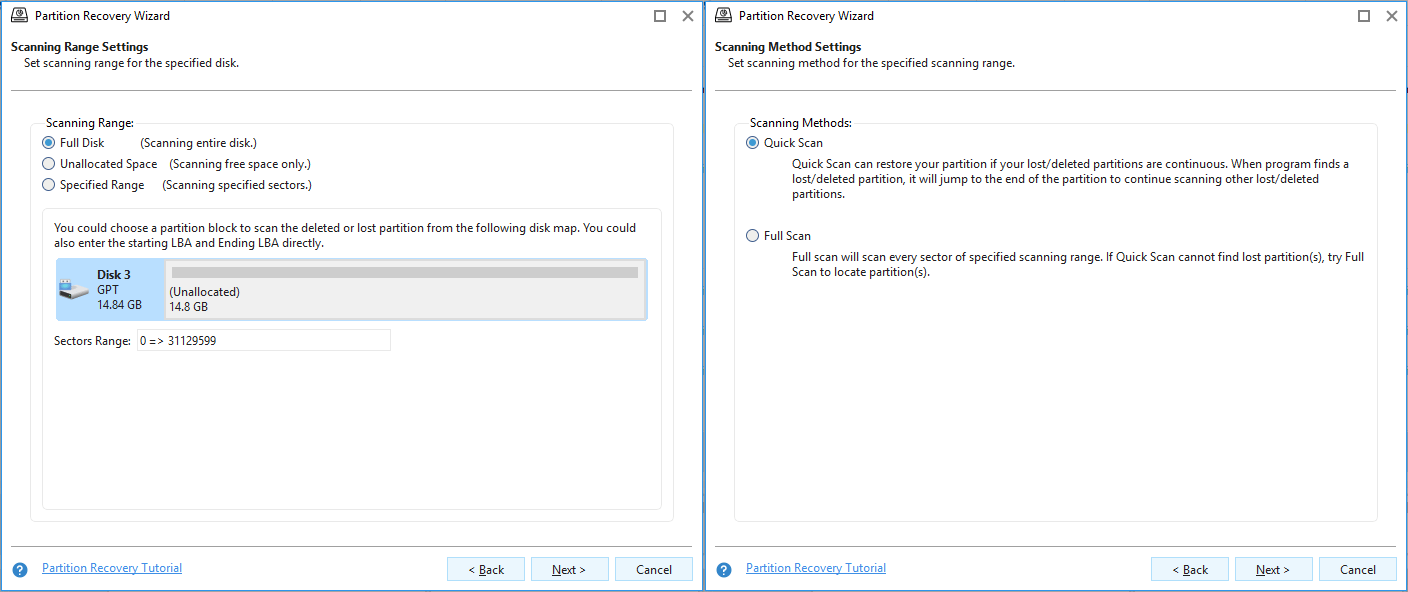Image resolution: width=1408 pixels, height=592 pixels.
Task: Click Next in the Scanning Range Settings window
Action: pos(569,569)
